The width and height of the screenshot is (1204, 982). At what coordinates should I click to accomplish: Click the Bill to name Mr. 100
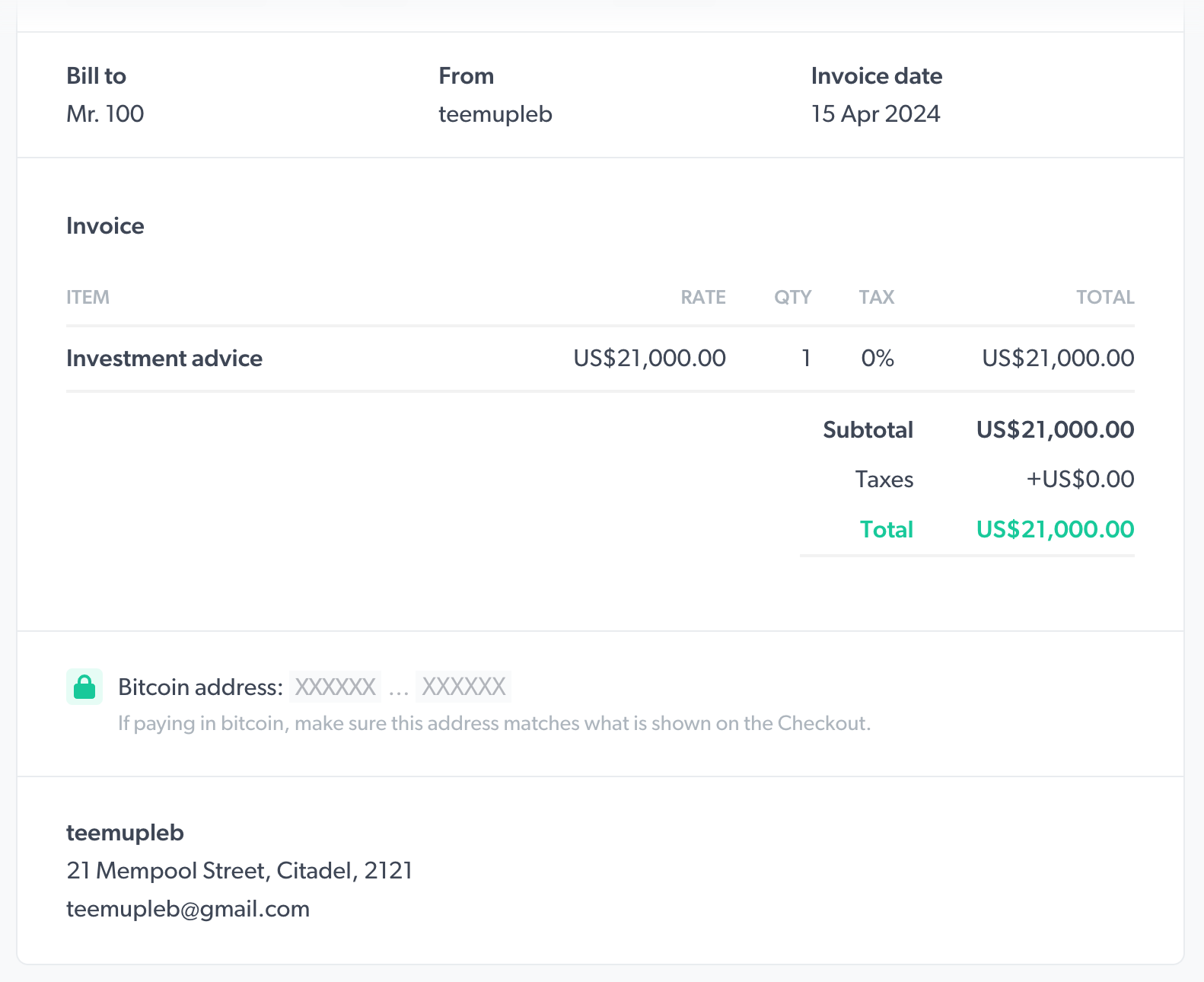pyautogui.click(x=105, y=114)
